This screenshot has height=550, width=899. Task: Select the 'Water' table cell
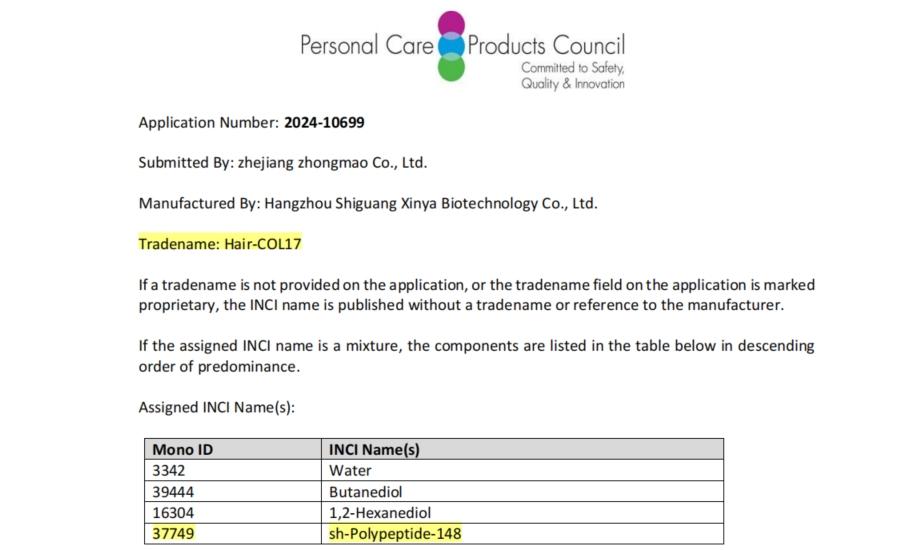350,470
